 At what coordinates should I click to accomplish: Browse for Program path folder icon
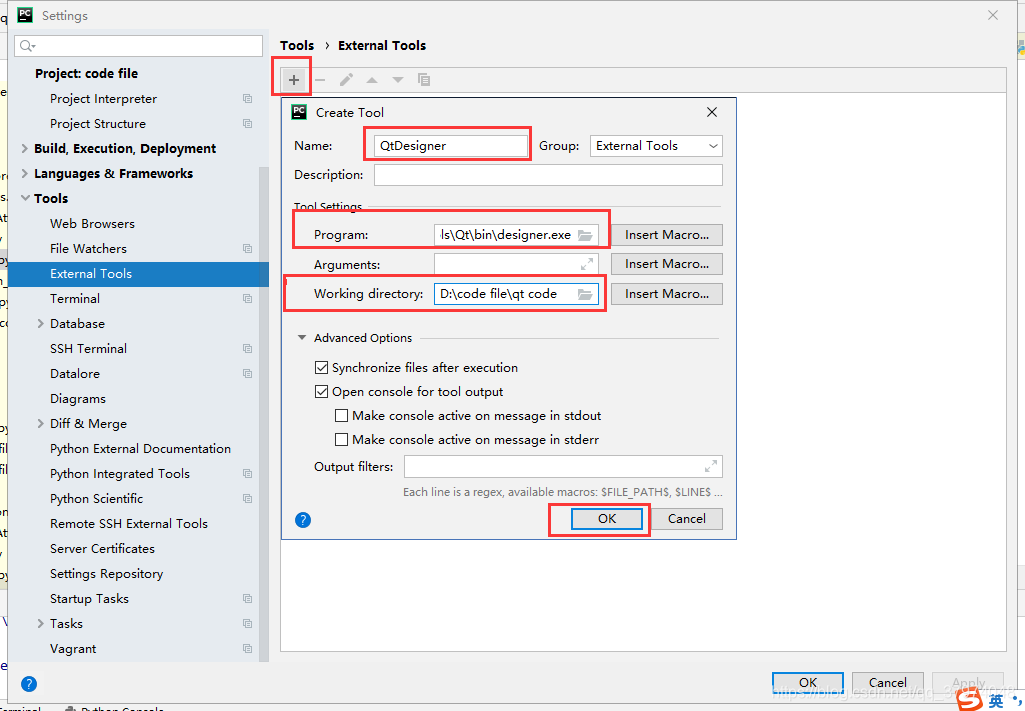(585, 235)
